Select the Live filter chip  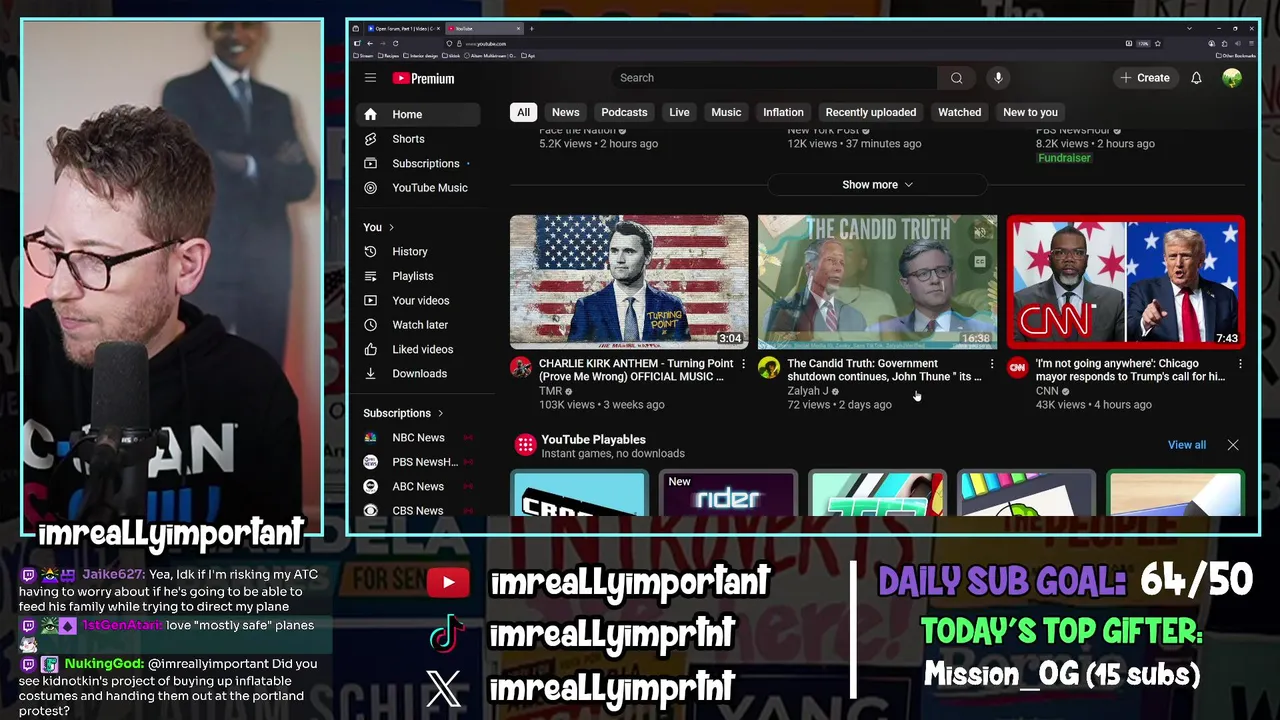tap(679, 112)
